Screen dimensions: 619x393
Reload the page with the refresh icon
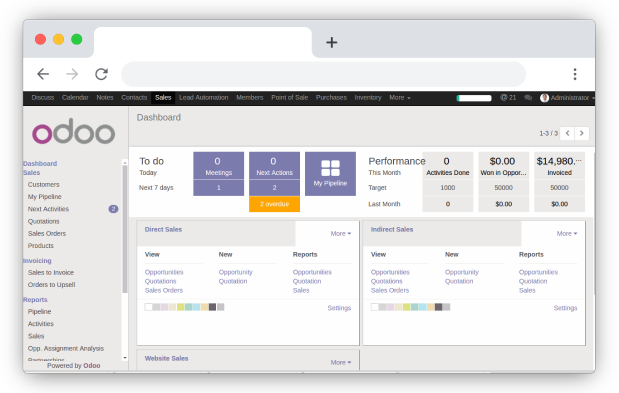[101, 74]
